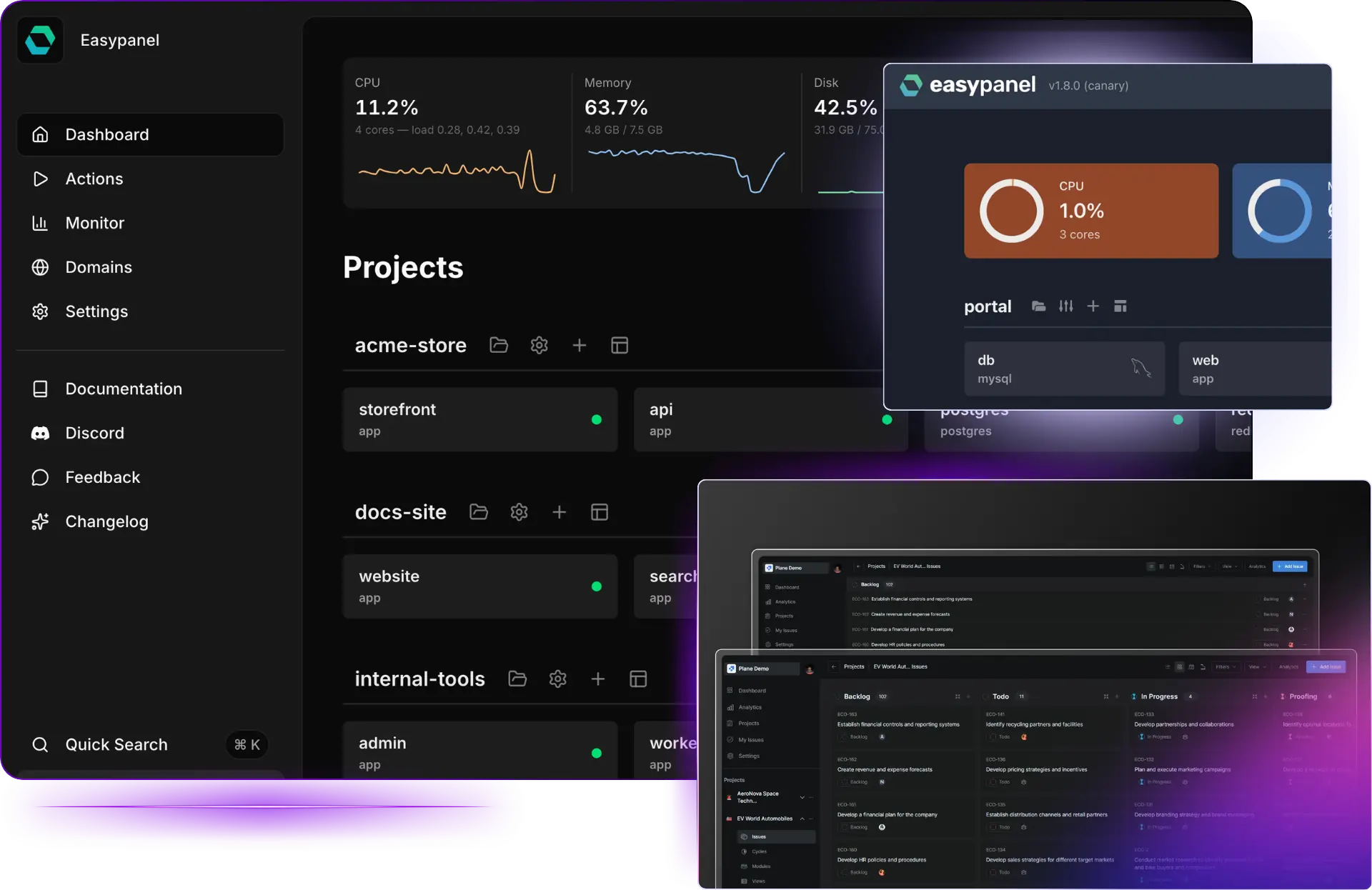Open Quick Search in the Easypanel sidebar
Viewport: 1372px width, 890px height.
150,744
